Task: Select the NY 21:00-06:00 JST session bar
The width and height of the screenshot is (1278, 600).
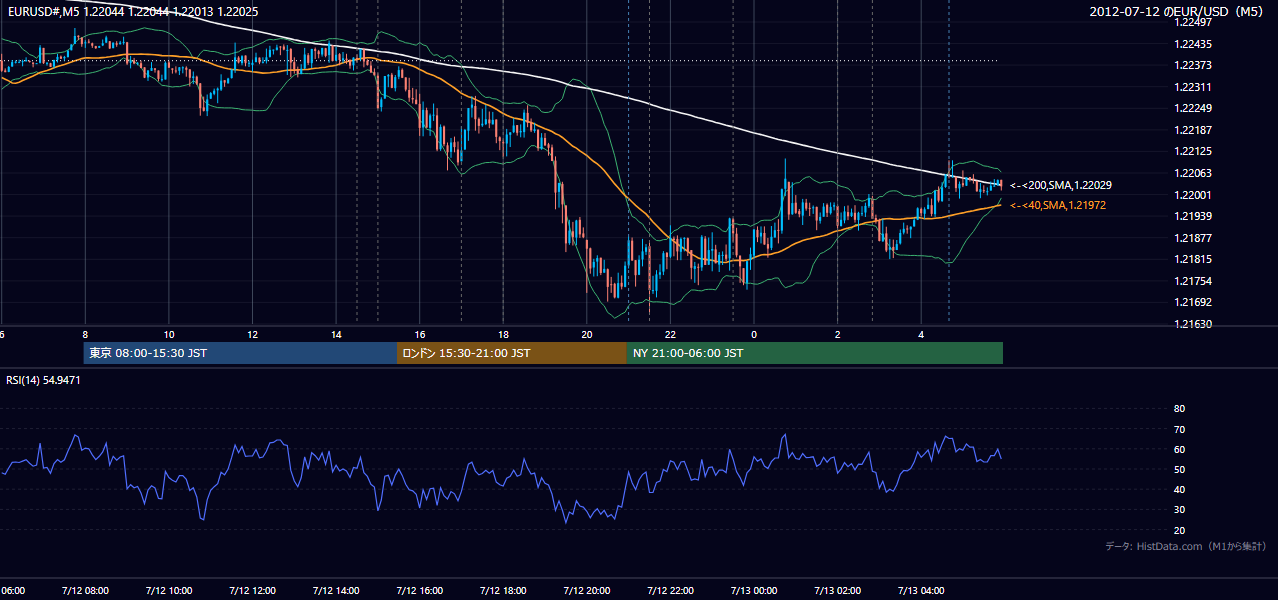Action: (x=815, y=353)
